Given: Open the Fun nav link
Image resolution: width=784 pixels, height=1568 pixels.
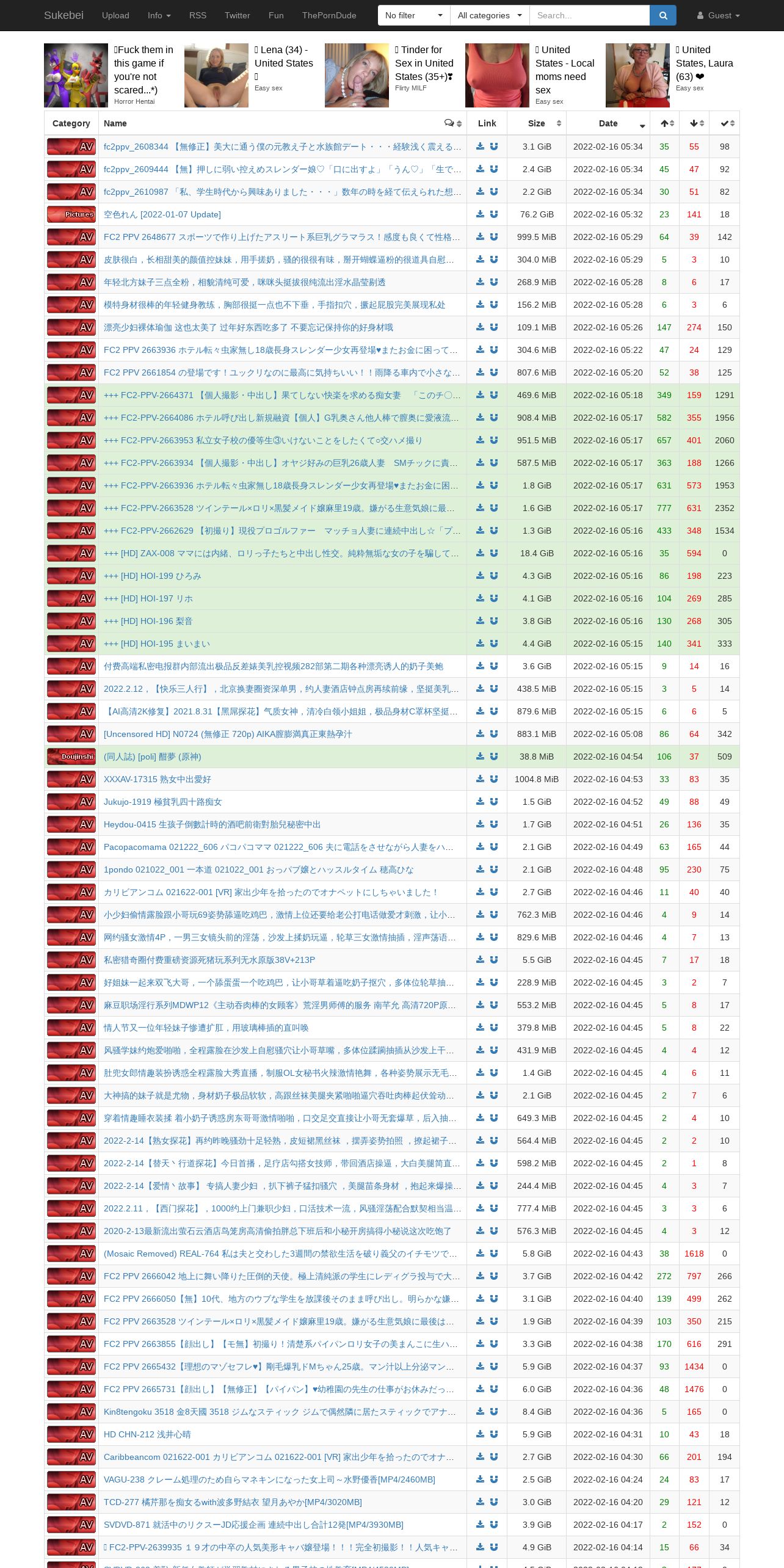Looking at the screenshot, I should (276, 15).
